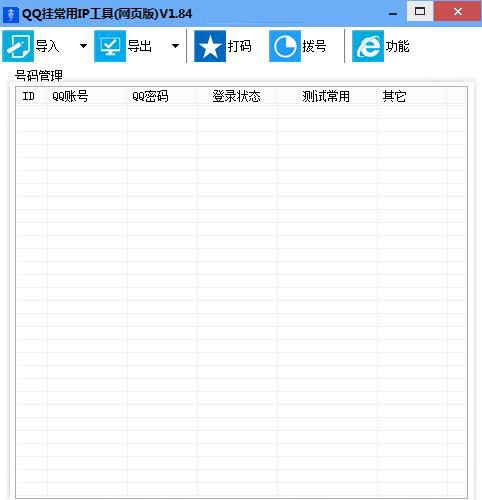Click the 拨号 text label
The image size is (482, 500).
click(x=314, y=46)
